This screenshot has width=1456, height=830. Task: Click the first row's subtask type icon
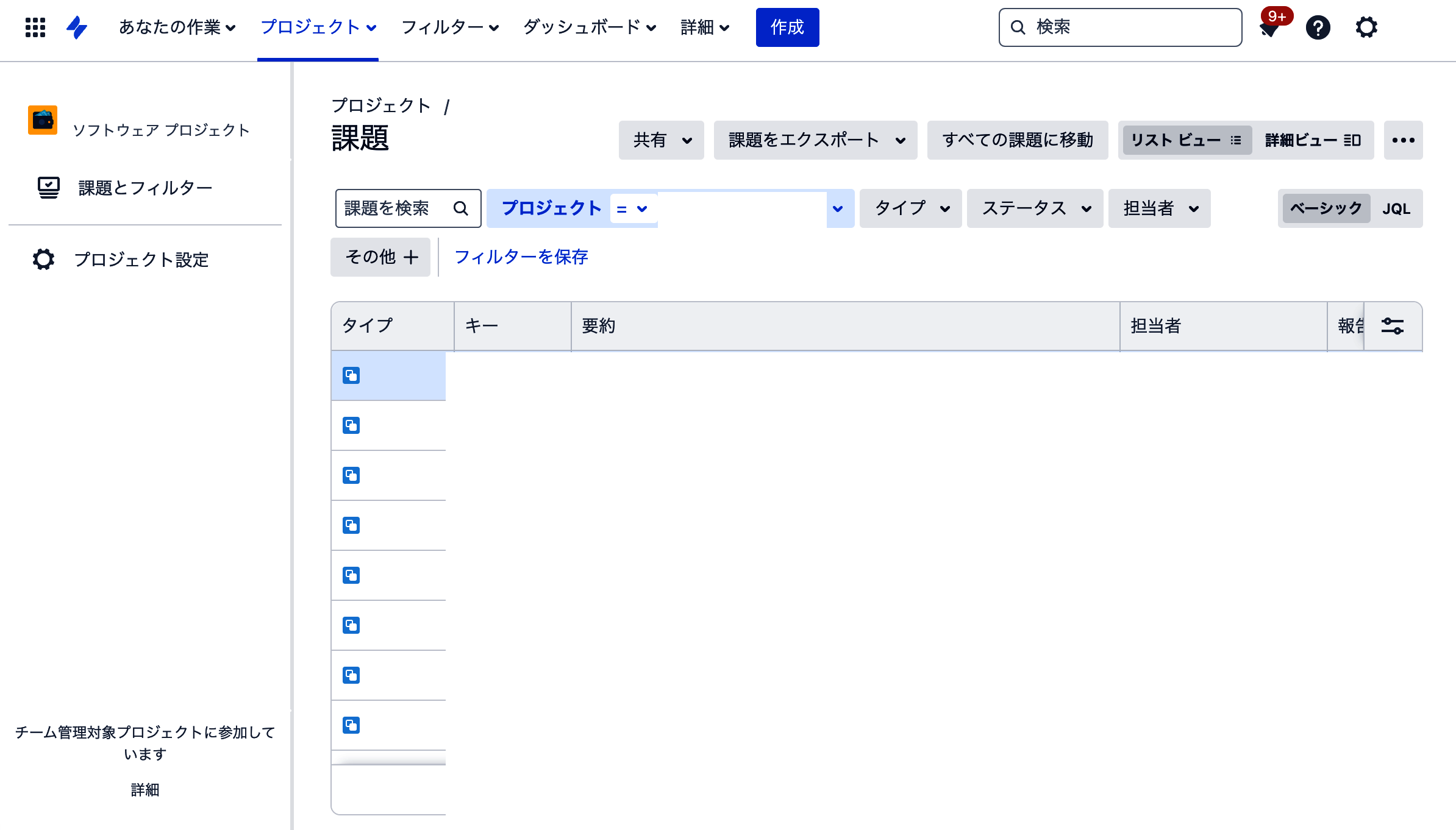coord(351,375)
